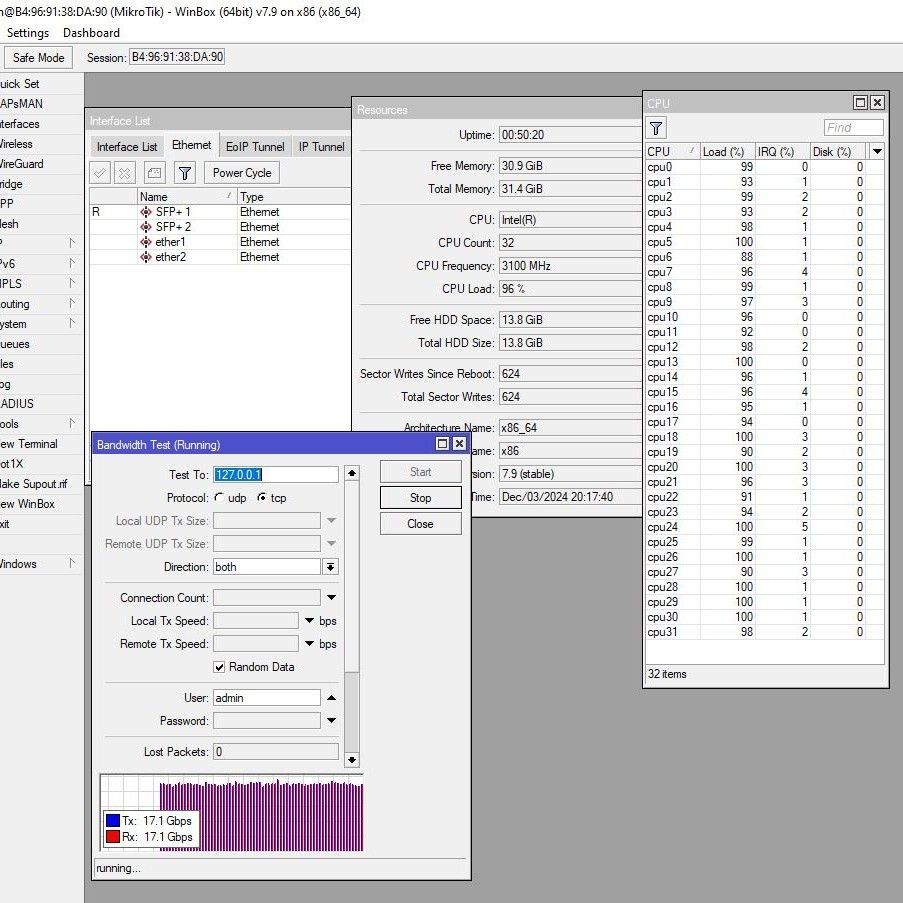Select the tcp protocol radio button

(x=263, y=498)
